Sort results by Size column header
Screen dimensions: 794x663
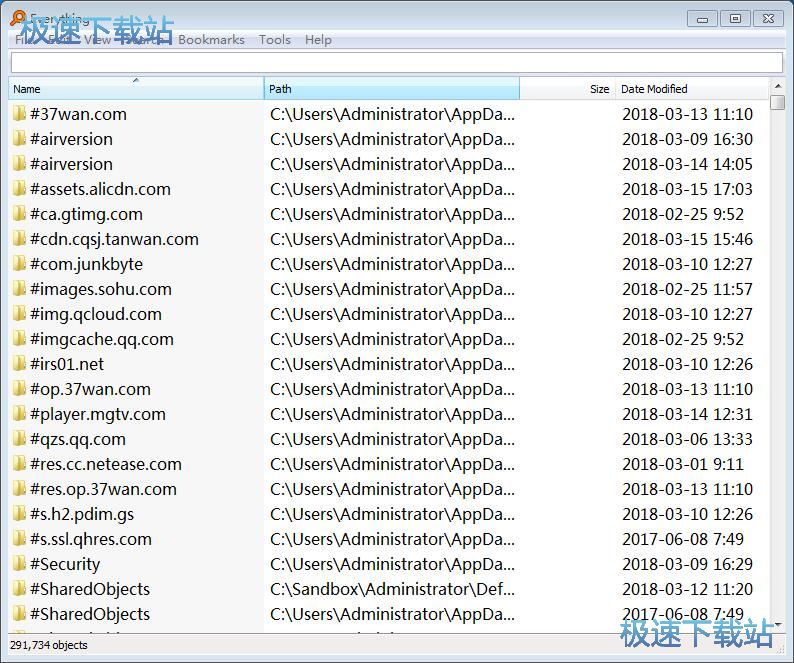(x=567, y=89)
